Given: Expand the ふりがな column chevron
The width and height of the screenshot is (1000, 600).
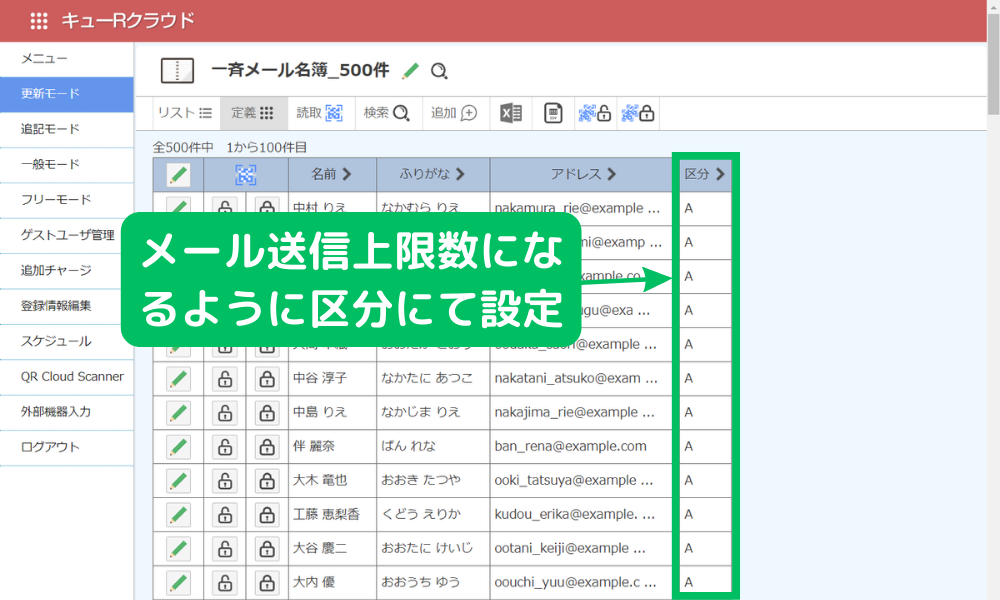Looking at the screenshot, I should click(460, 174).
